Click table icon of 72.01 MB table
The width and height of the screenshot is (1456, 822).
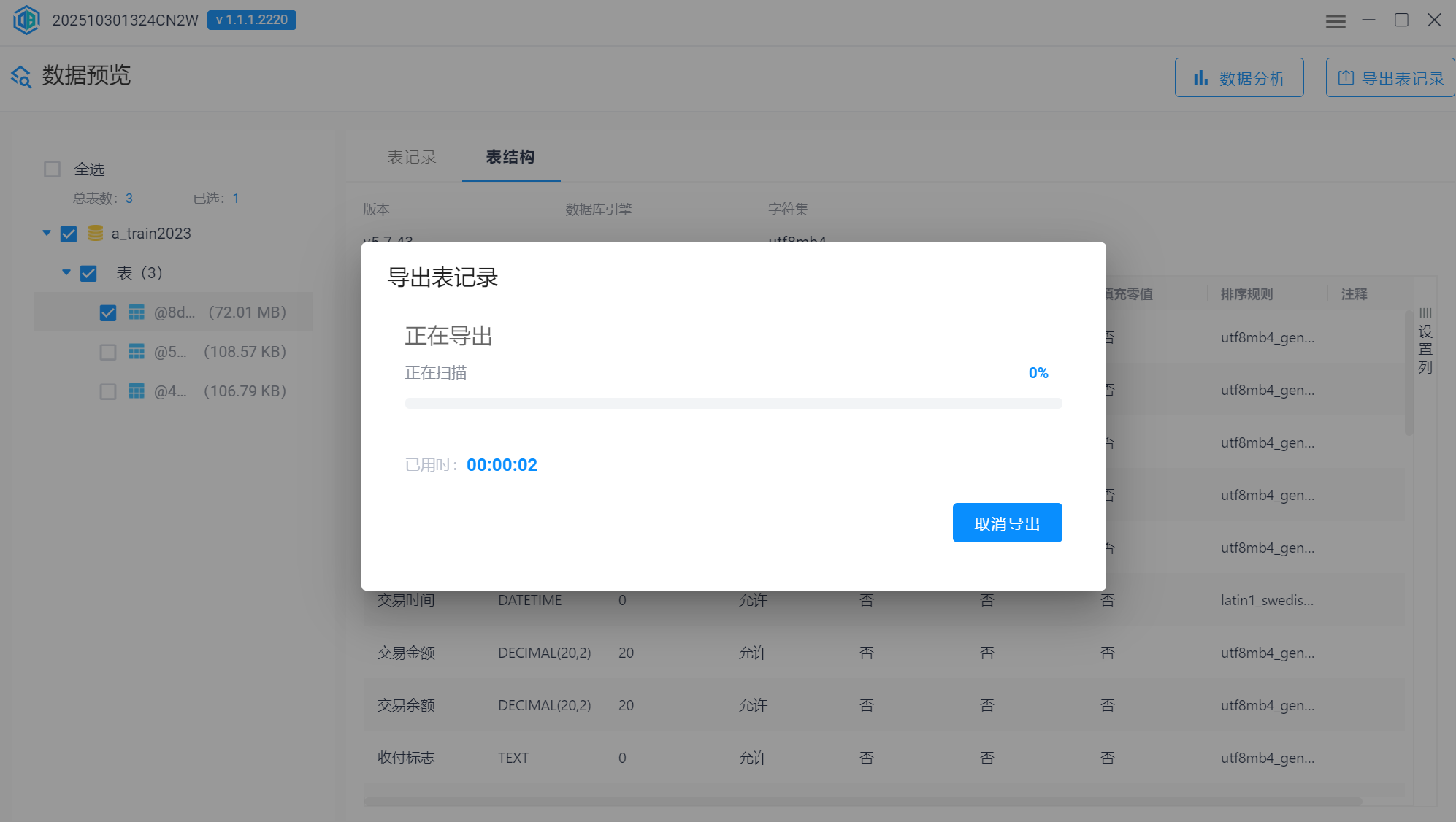point(137,312)
